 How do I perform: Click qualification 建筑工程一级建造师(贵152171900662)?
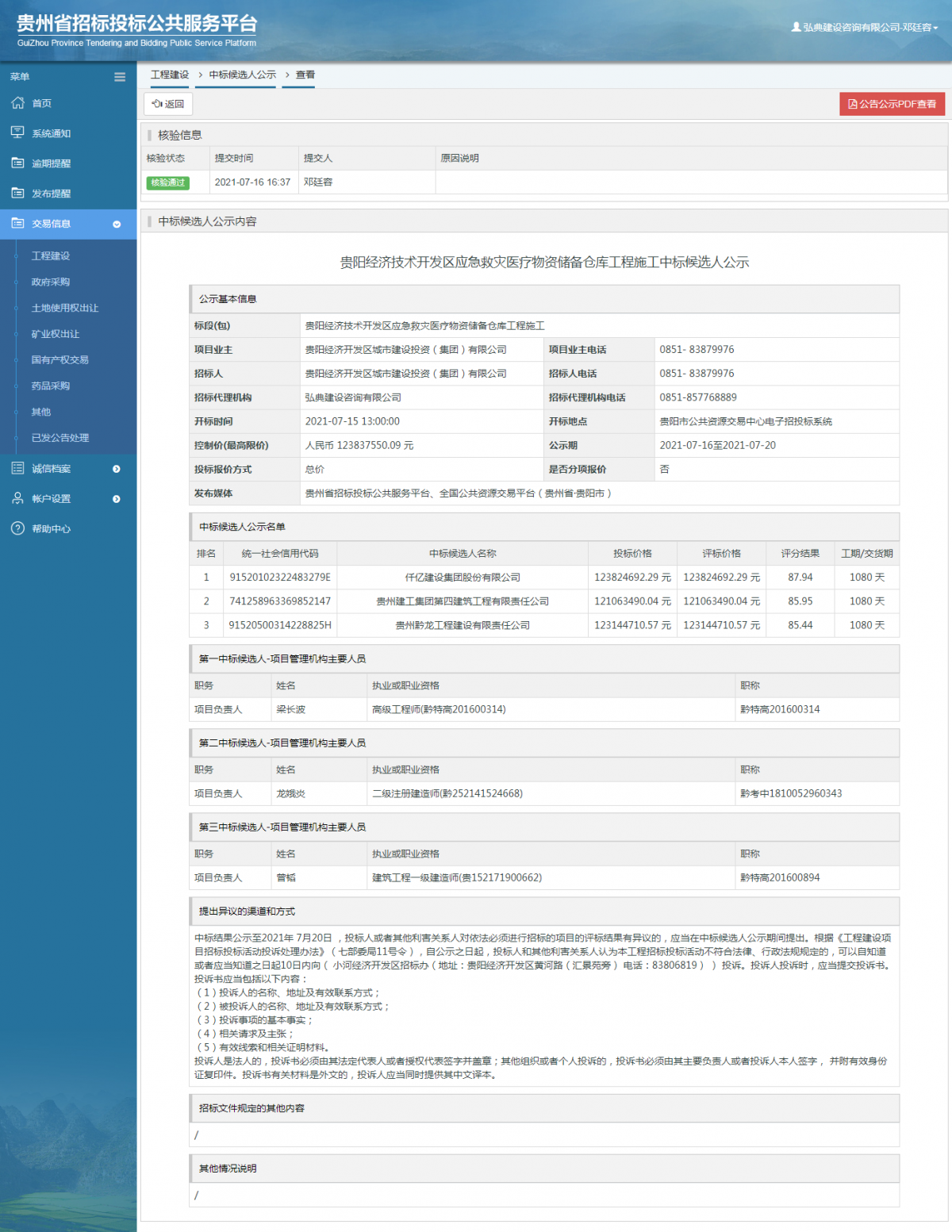pos(457,877)
